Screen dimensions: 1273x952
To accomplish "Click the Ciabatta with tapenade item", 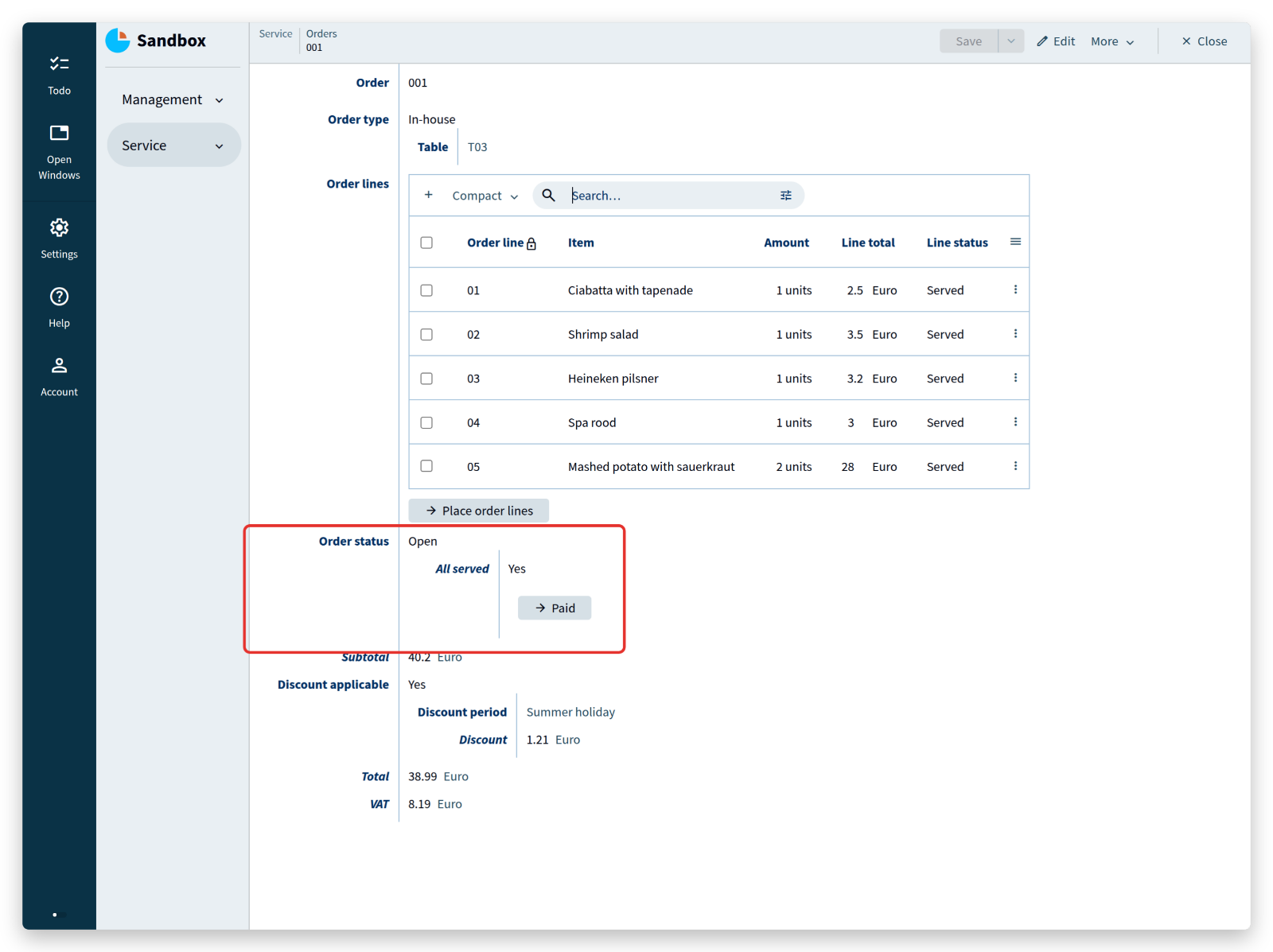I will tap(630, 290).
